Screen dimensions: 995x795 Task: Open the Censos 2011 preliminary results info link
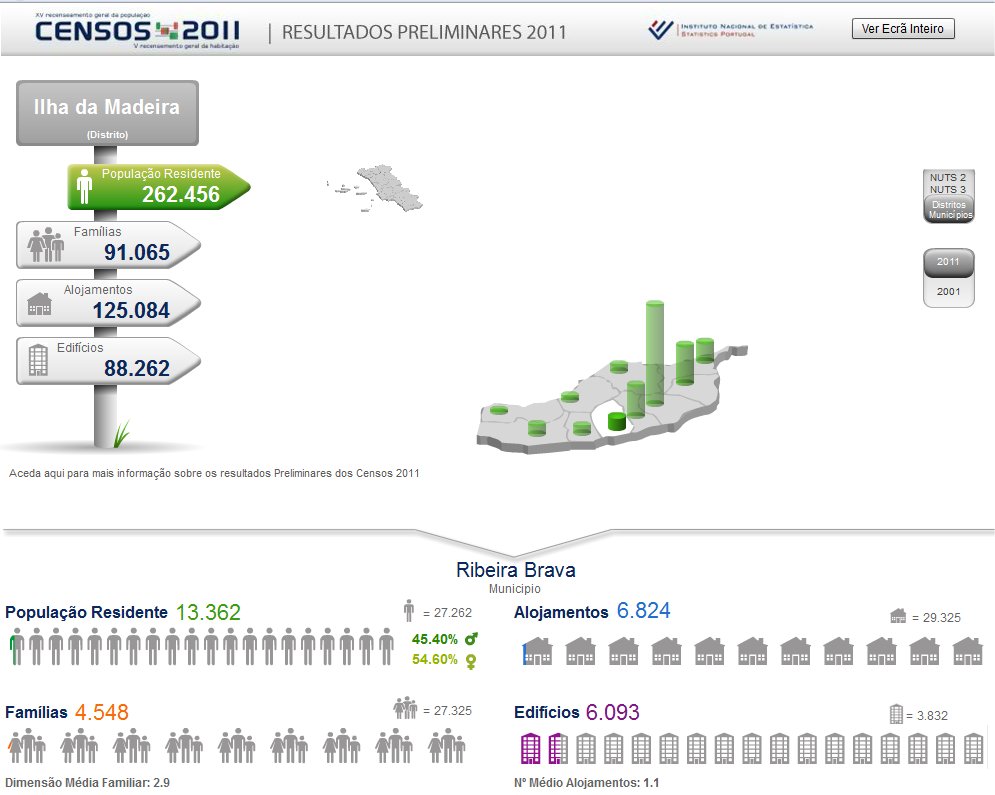pos(214,473)
